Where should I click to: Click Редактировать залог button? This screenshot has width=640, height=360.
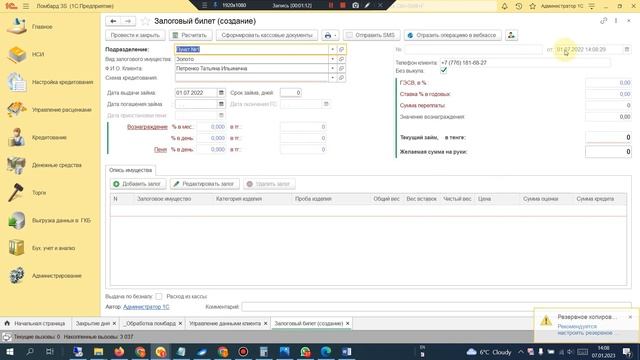[204, 184]
